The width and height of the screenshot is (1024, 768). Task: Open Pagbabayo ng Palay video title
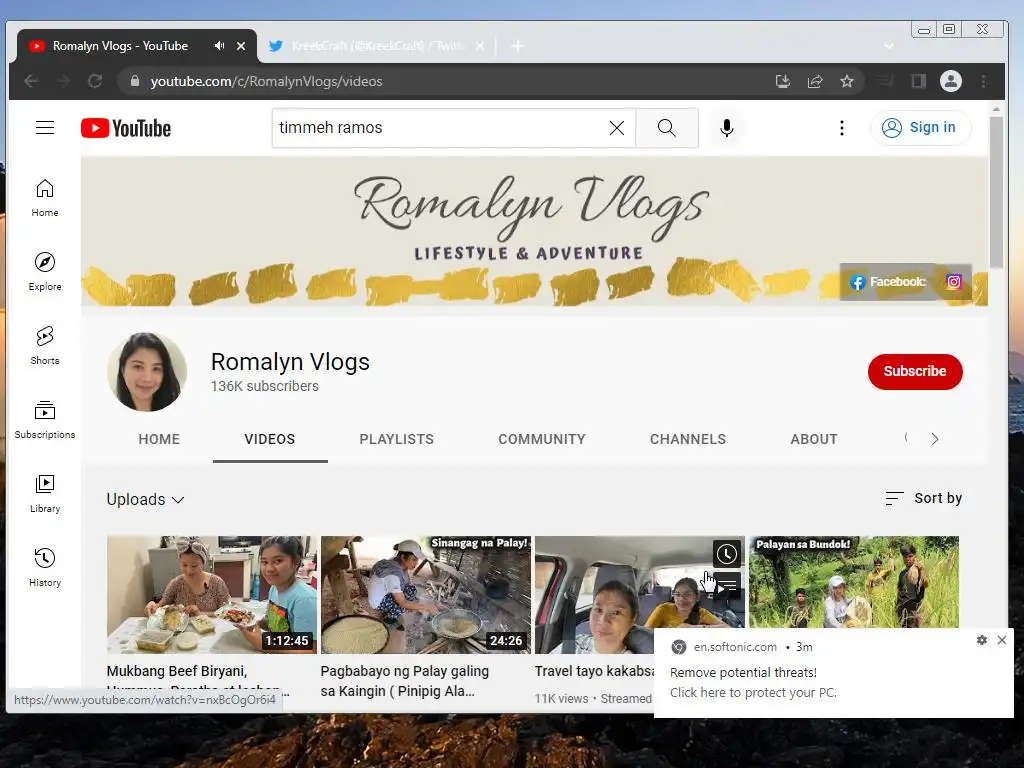click(405, 680)
